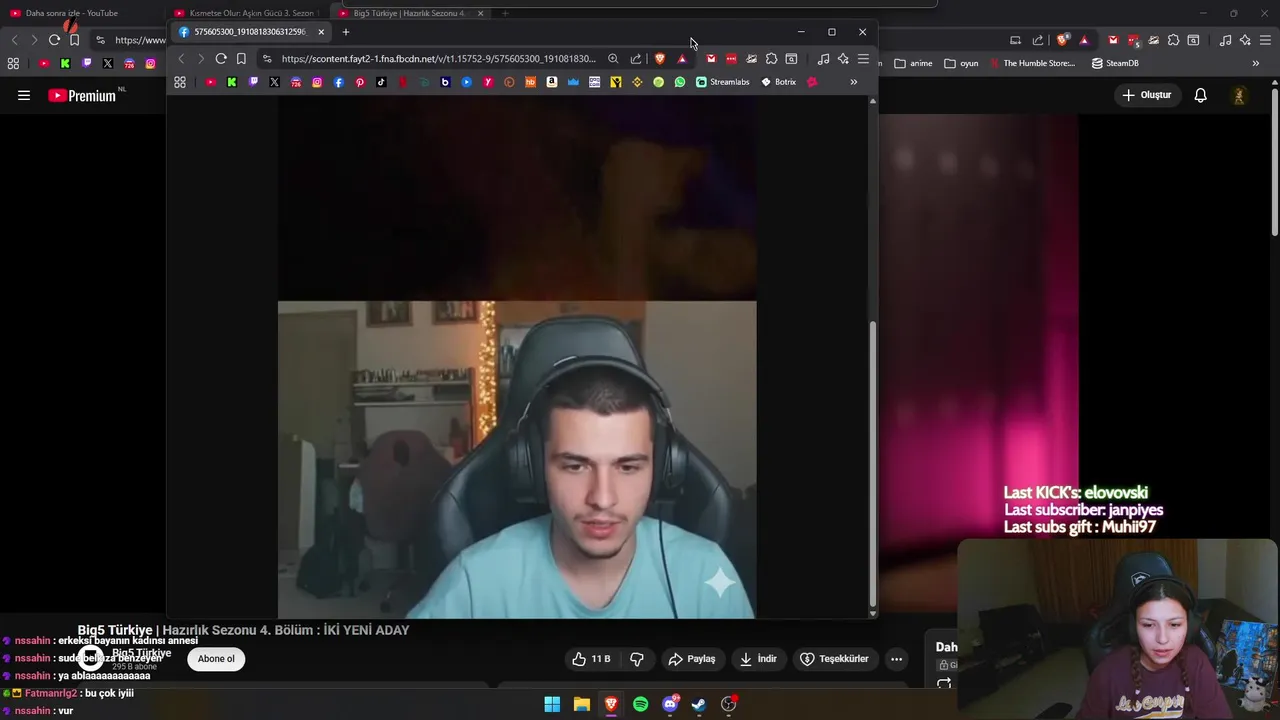
Task: Open music playlist icon in front window toolbar
Action: (x=823, y=59)
